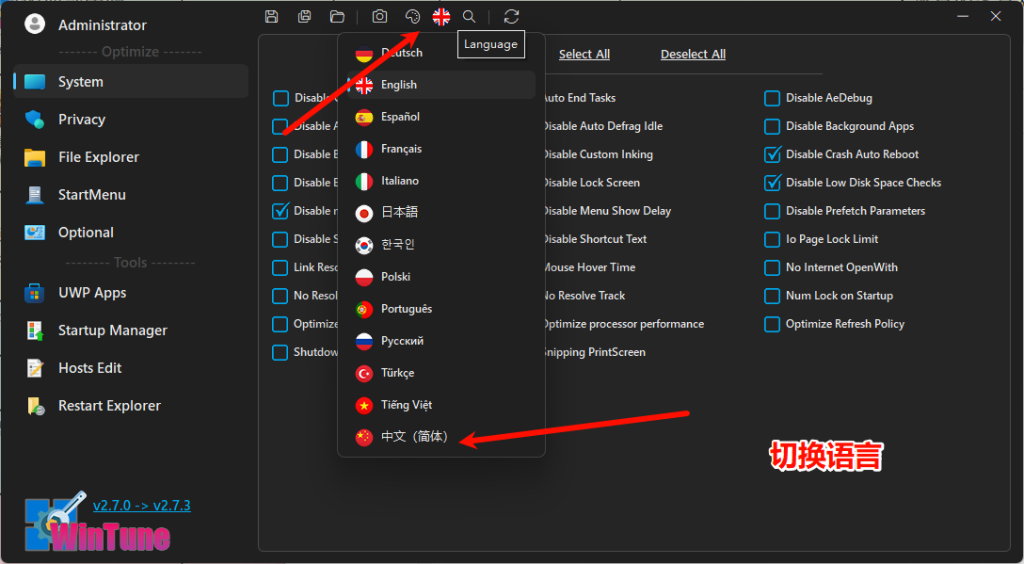Enable the Disable AeDebug checkbox
This screenshot has height=564, width=1024.
point(772,98)
